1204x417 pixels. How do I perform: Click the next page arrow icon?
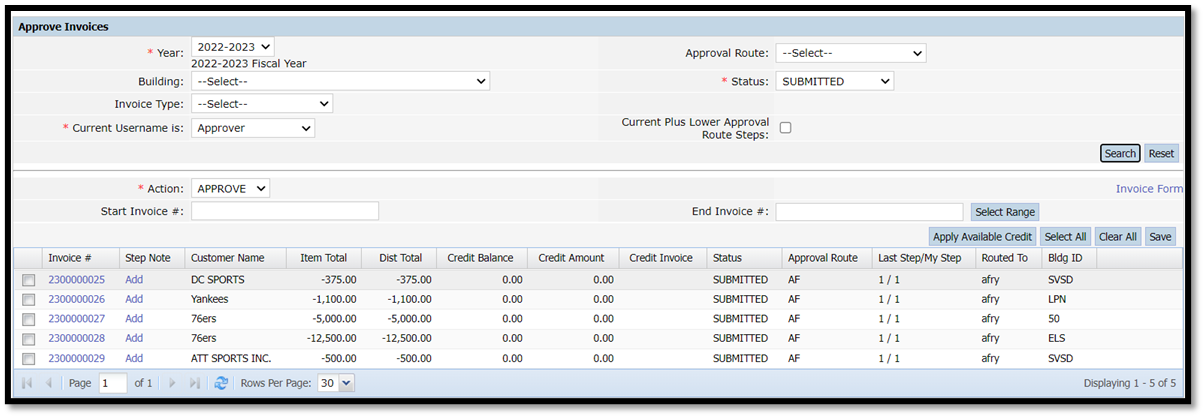tap(172, 383)
